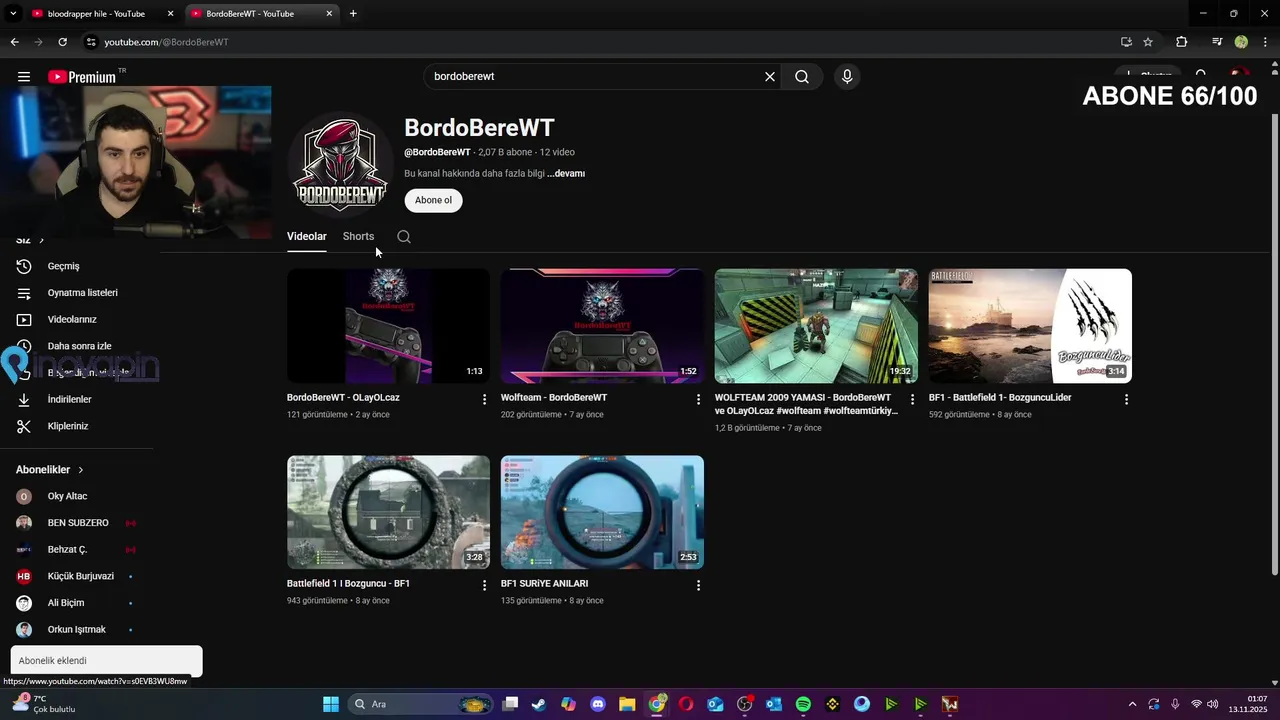Open Daha sonra izle in sidebar
Image resolution: width=1280 pixels, height=720 pixels.
point(77,346)
